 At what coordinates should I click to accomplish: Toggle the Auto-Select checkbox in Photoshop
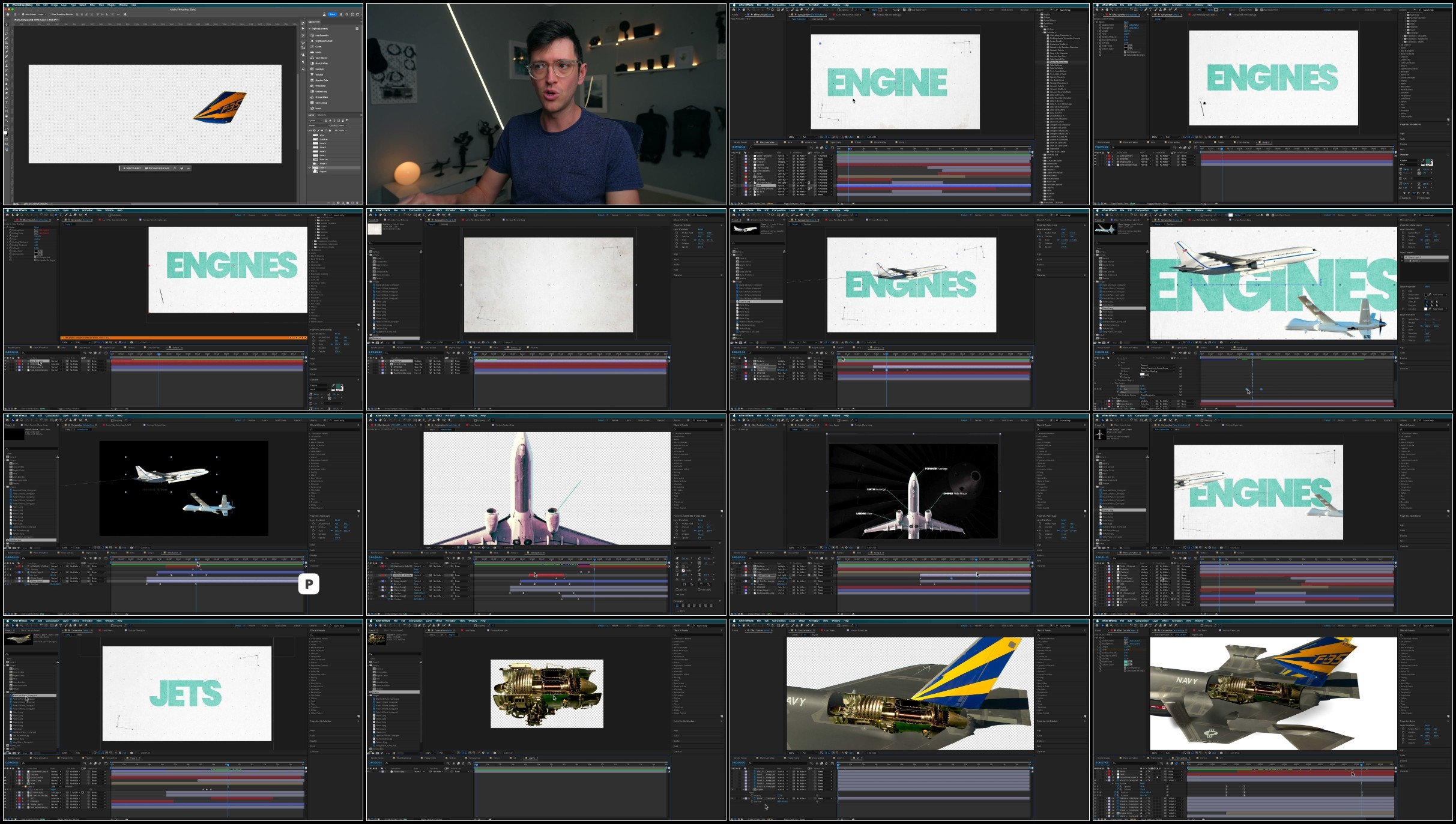pyautogui.click(x=23, y=14)
